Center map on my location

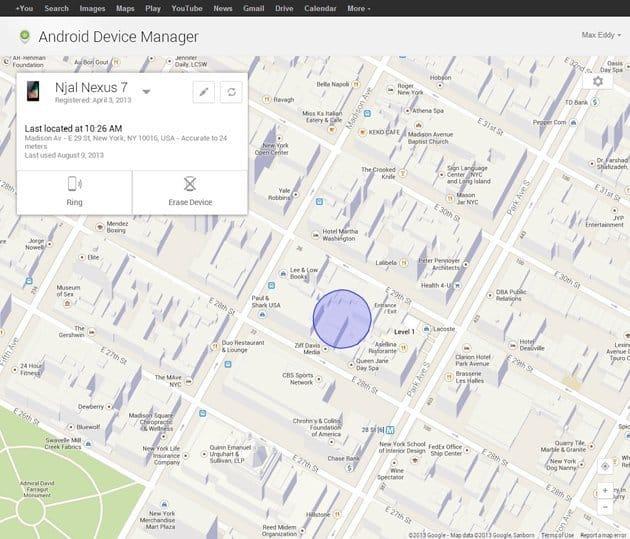605,466
